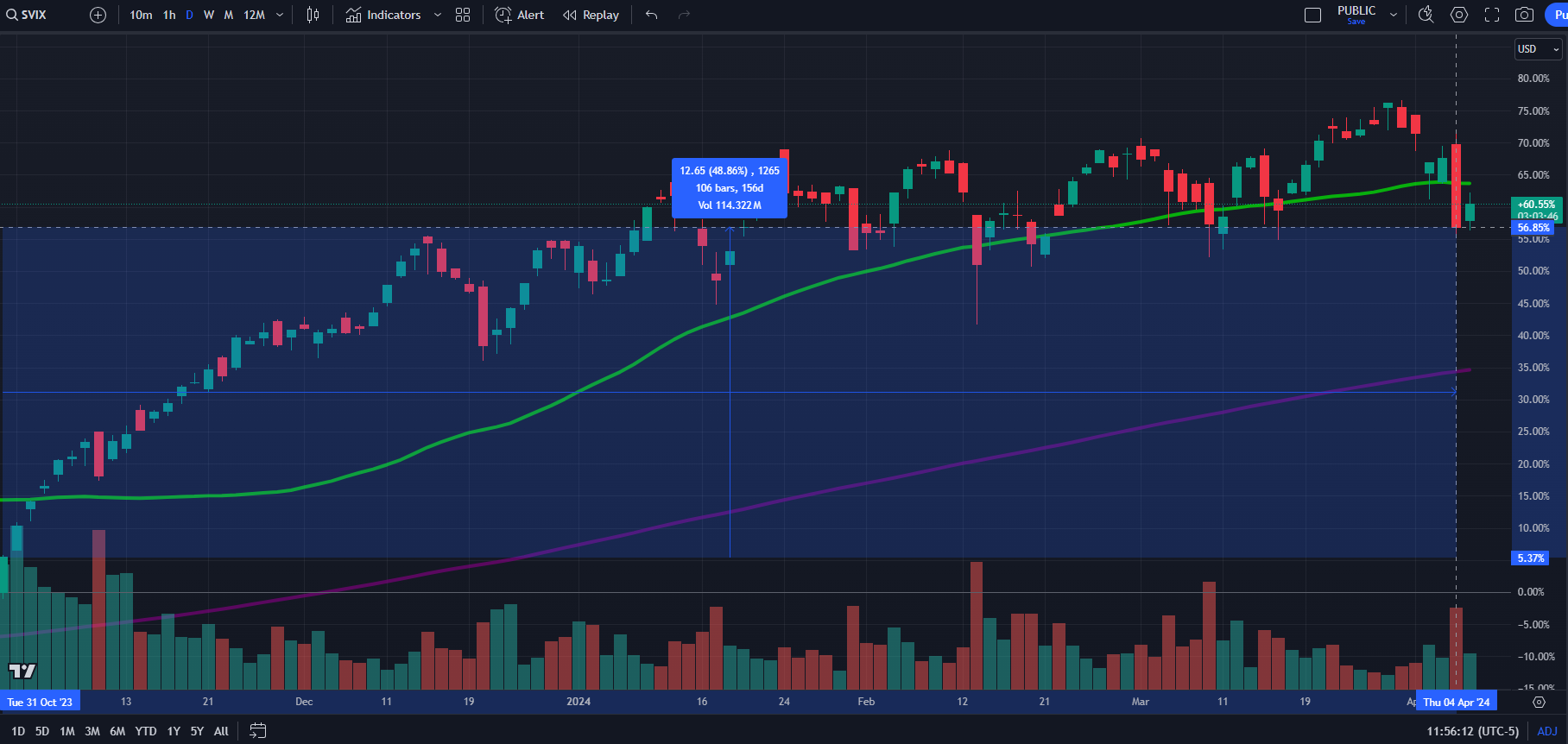Click the Alert button
This screenshot has width=1568, height=744.
tap(520, 15)
